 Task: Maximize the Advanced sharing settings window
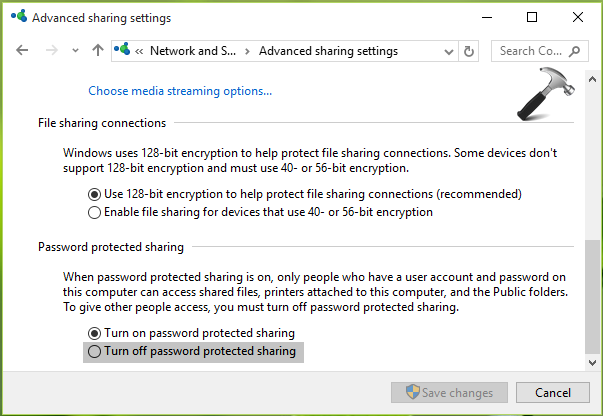click(x=531, y=18)
